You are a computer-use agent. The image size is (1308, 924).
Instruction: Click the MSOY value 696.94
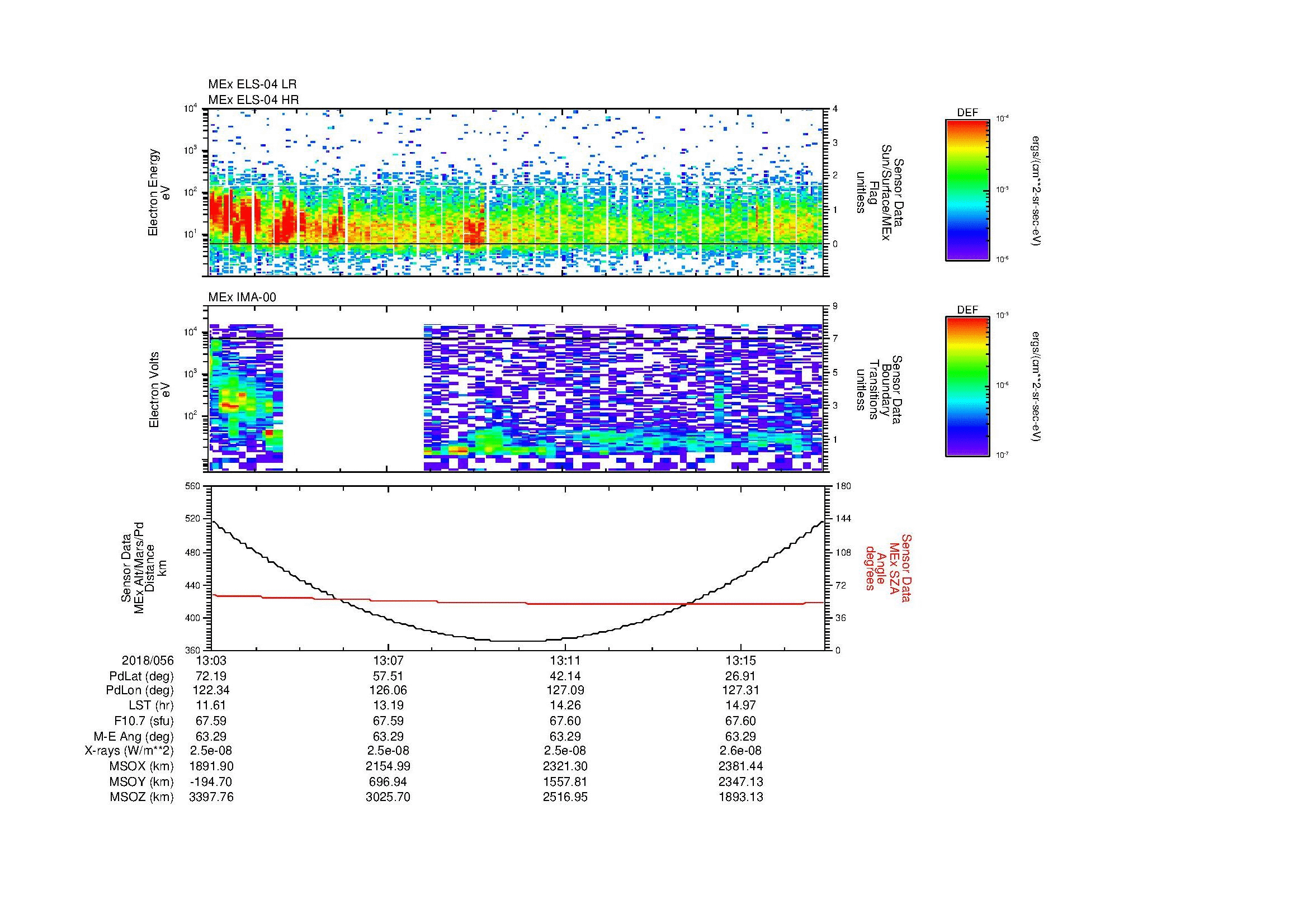(x=388, y=781)
